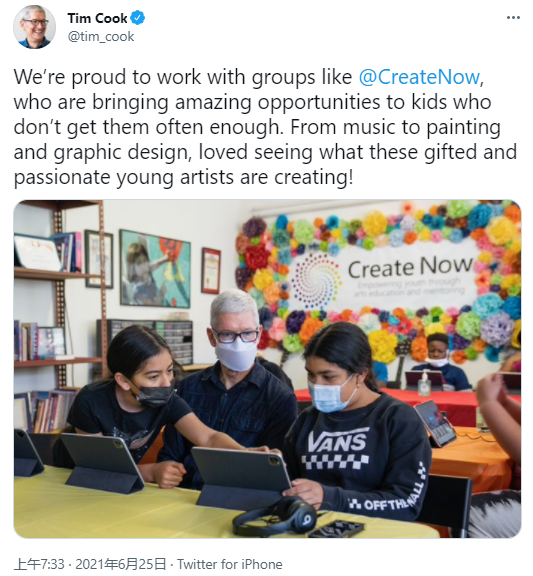533x576 pixels.
Task: Click the spiral Create Now logo in photo
Action: pos(316,281)
